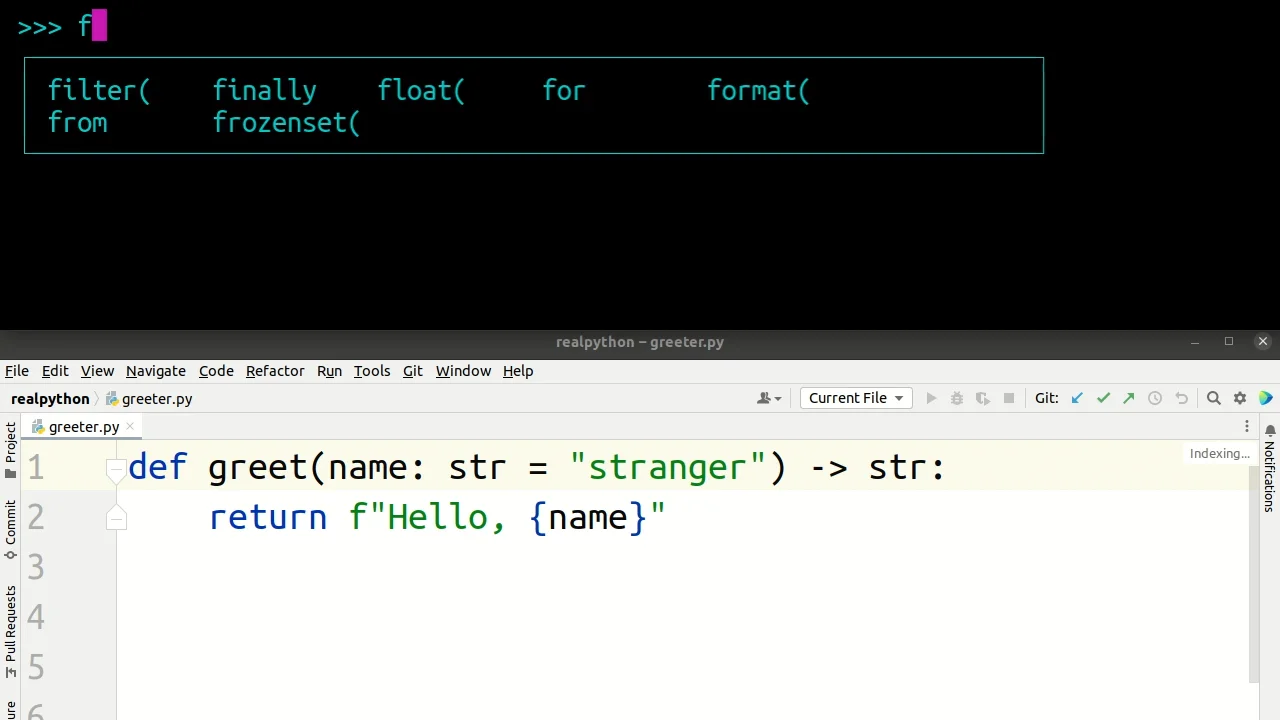Collapse the greet function fold marker on line 1
Viewport: 1280px width, 720px height.
[x=116, y=468]
